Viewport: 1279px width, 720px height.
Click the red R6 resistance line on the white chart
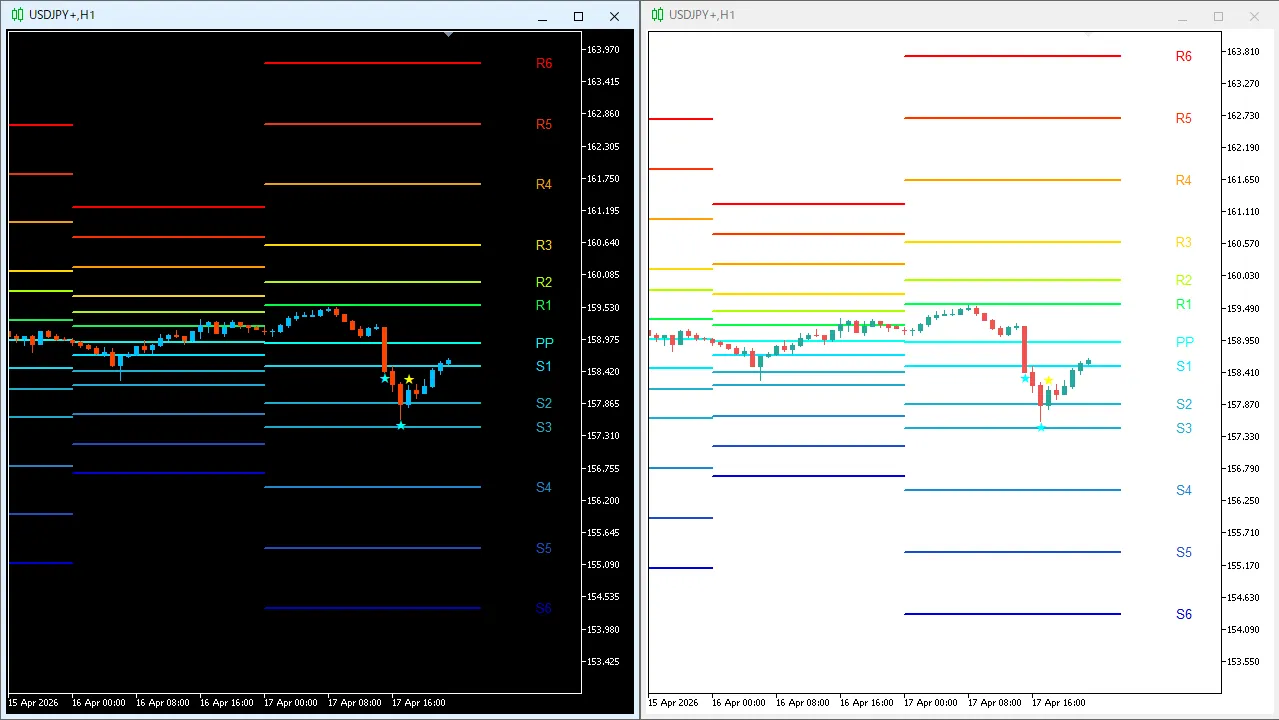pyautogui.click(x=1012, y=56)
